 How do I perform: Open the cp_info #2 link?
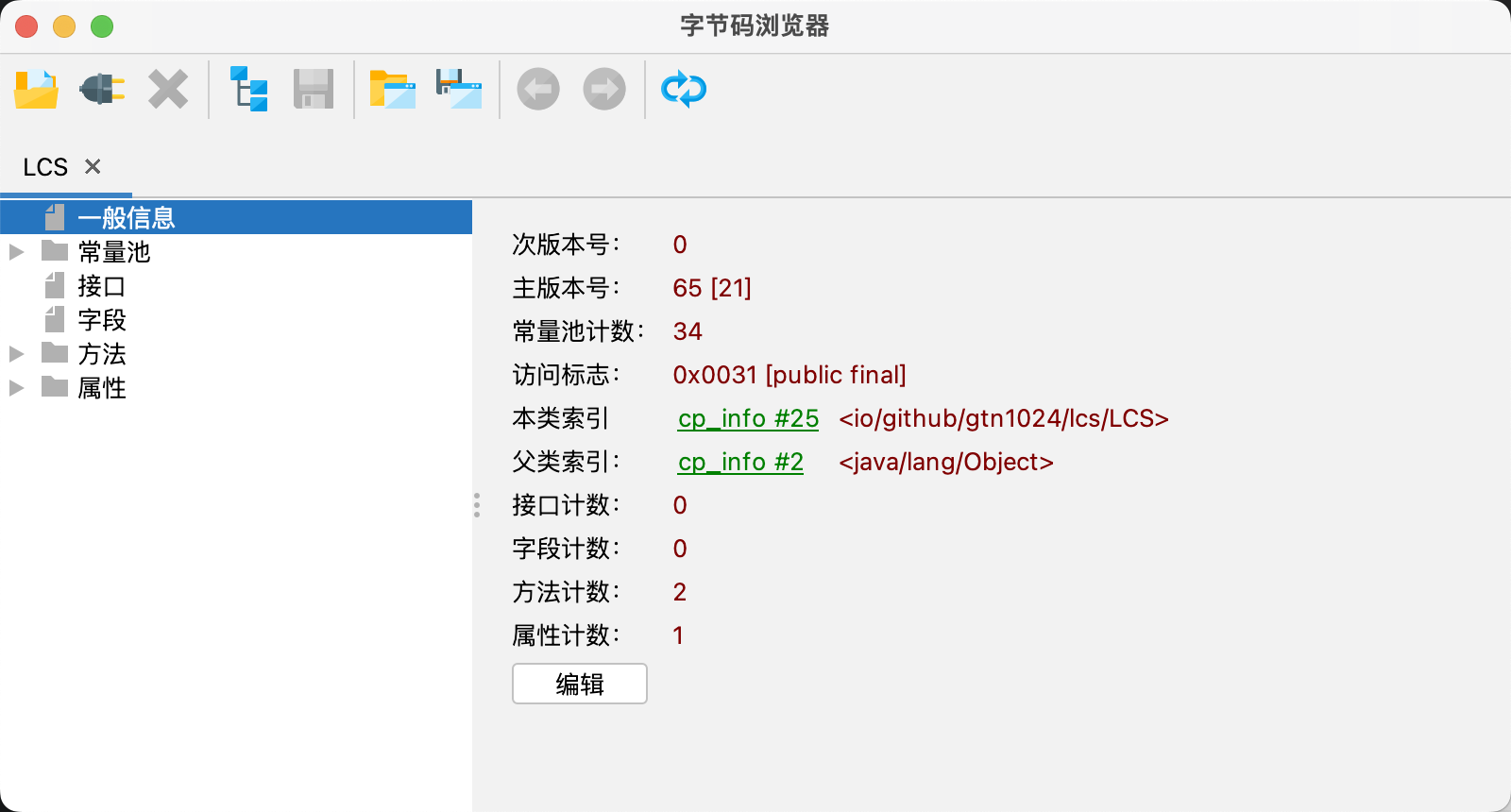pyautogui.click(x=740, y=462)
